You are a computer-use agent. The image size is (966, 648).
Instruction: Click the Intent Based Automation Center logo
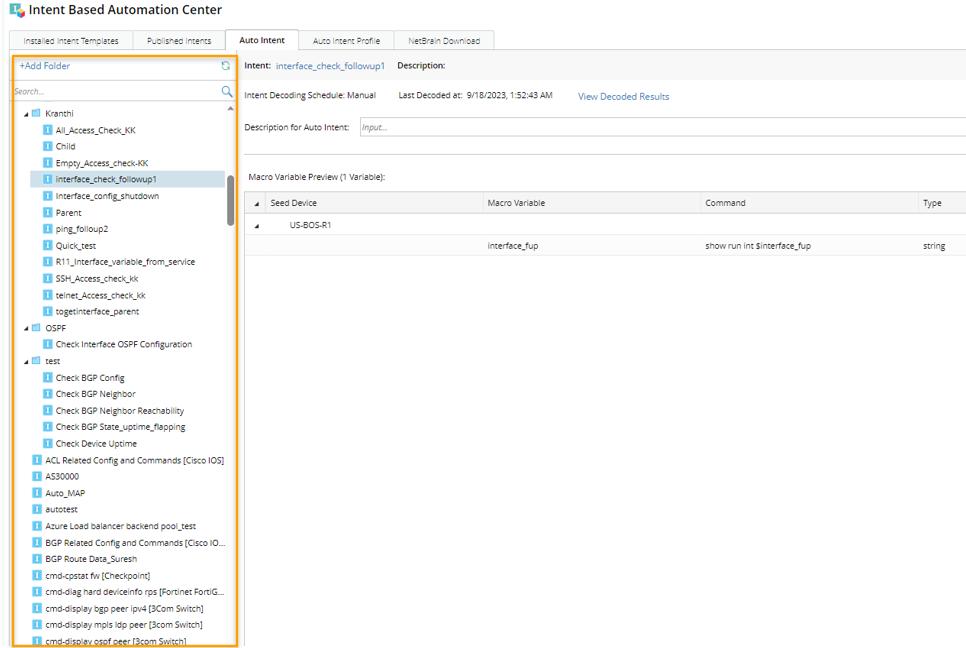[16, 10]
